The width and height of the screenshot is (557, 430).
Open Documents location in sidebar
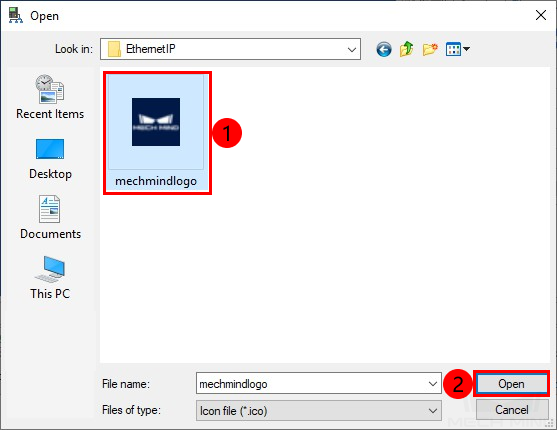click(x=50, y=218)
